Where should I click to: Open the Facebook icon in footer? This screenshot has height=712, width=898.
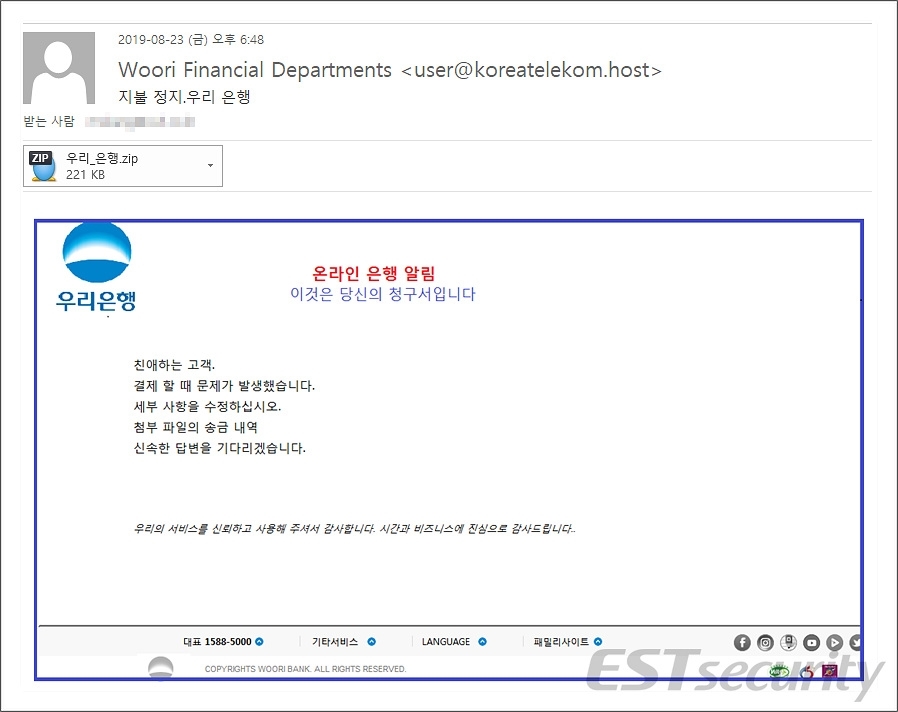[x=742, y=643]
